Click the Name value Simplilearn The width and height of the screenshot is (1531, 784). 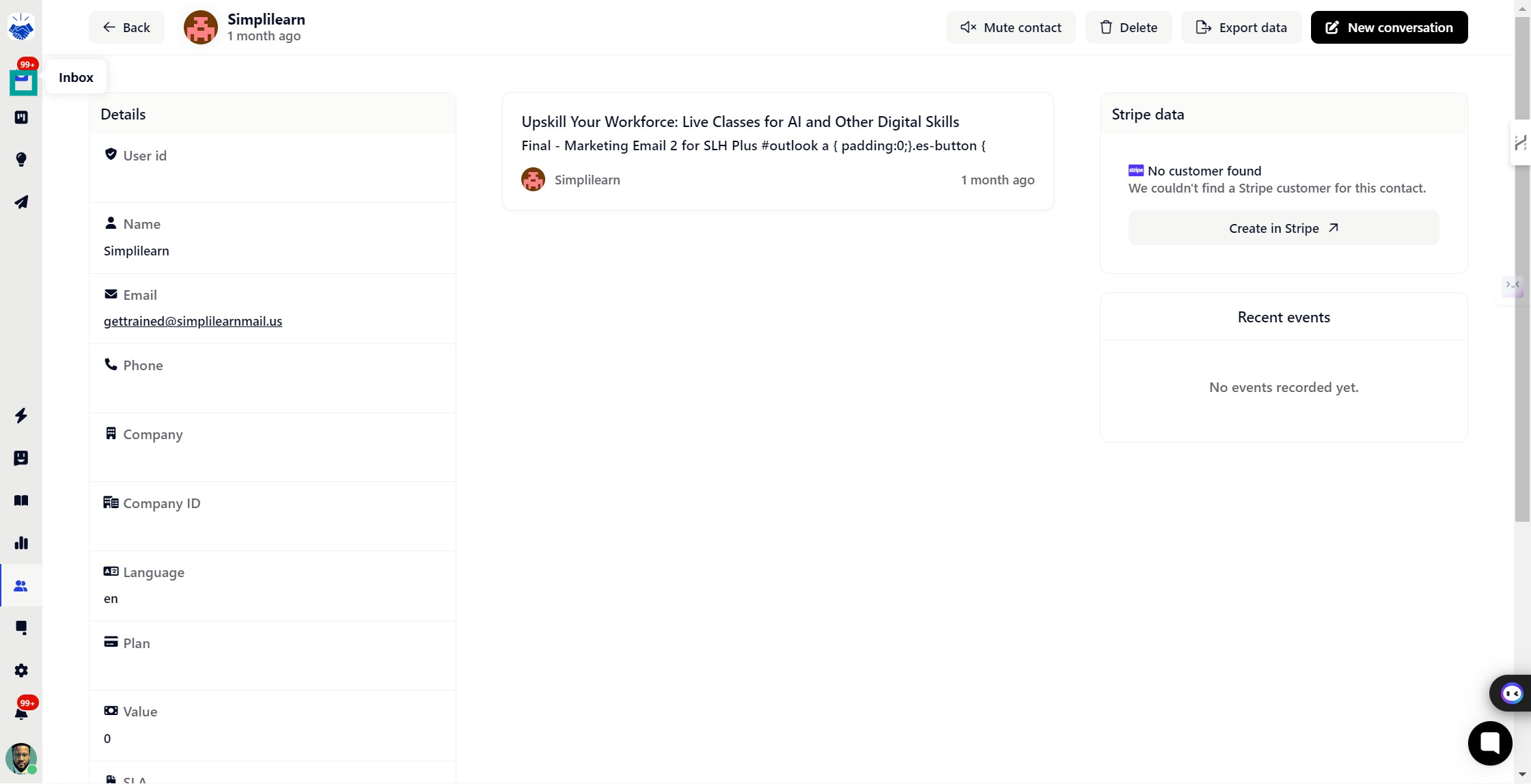(136, 251)
